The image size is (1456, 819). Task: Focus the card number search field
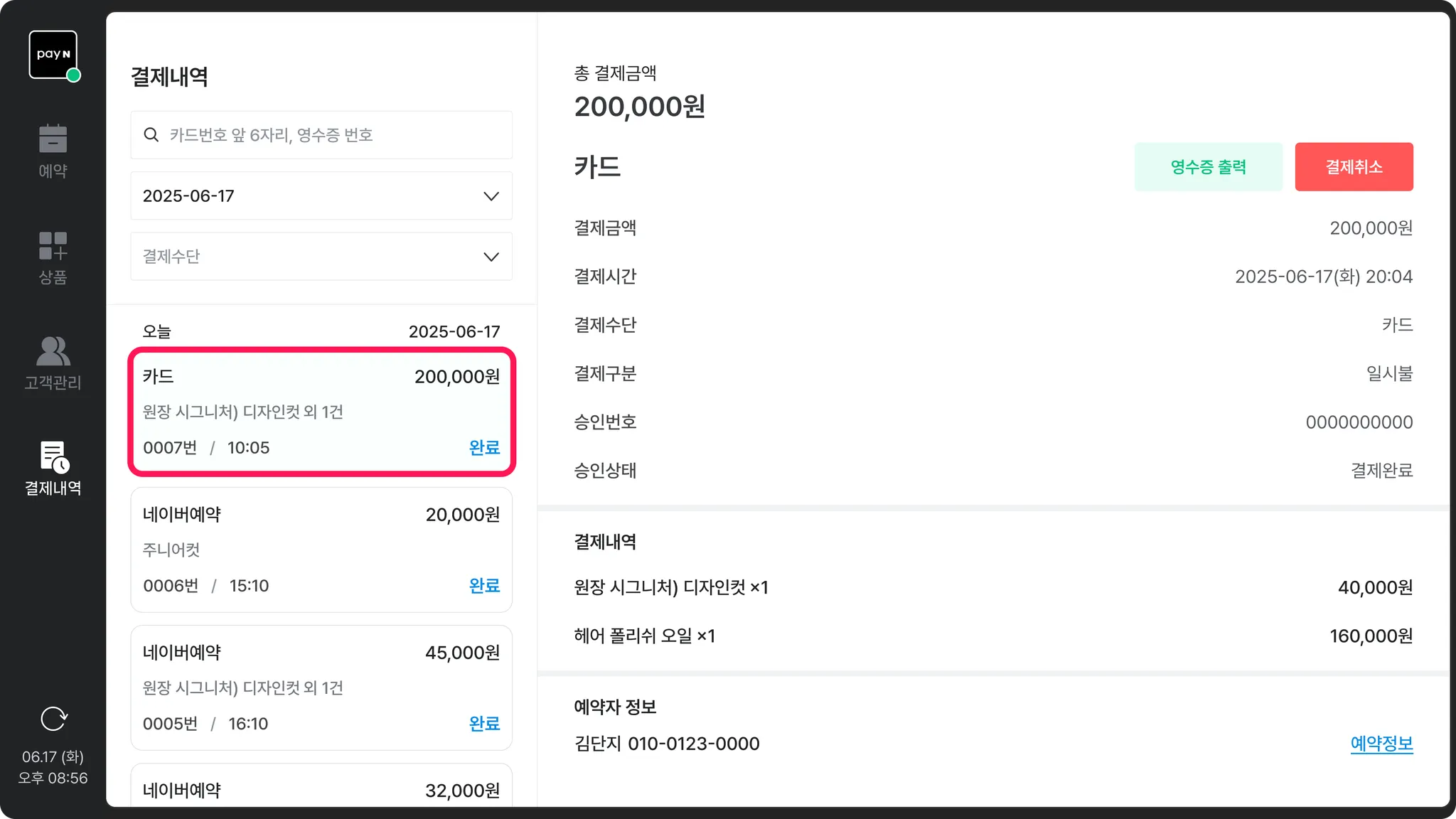pos(334,135)
